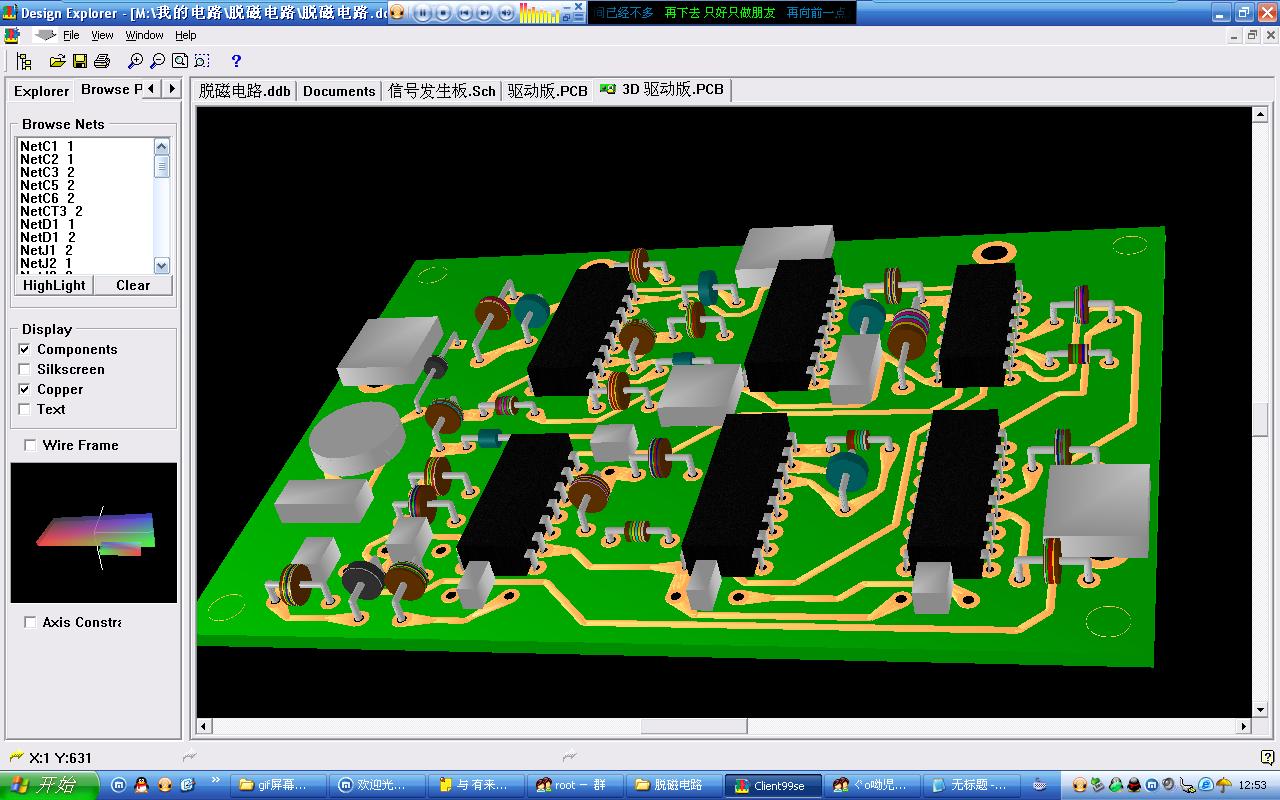This screenshot has height=800, width=1280.
Task: Select net NetC1 1 in Browse Nets
Action: point(47,146)
